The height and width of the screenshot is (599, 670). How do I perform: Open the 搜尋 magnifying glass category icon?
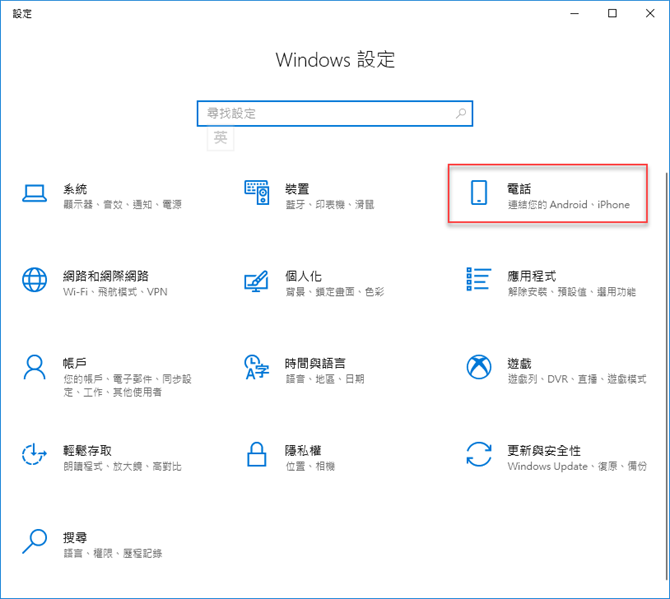[34, 541]
